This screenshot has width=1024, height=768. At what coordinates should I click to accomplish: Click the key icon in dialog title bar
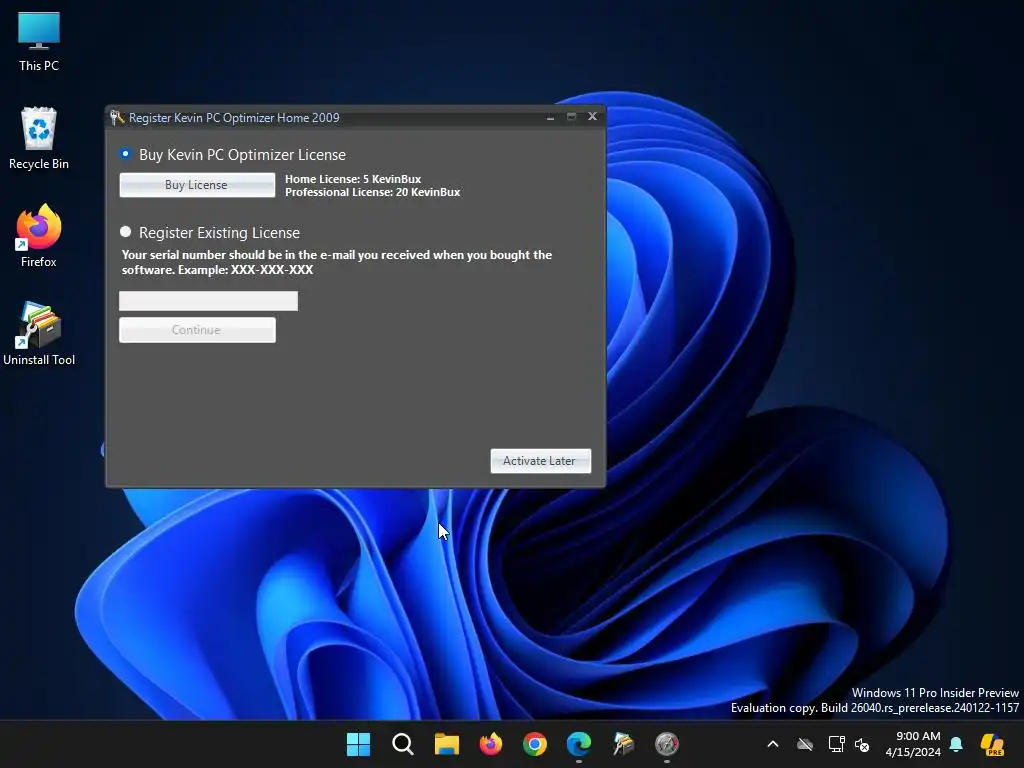pyautogui.click(x=117, y=118)
